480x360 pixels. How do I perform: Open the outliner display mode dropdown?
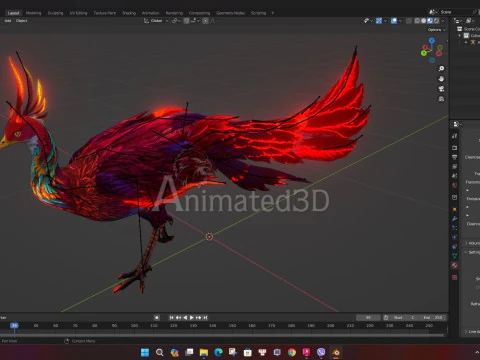pos(458,21)
